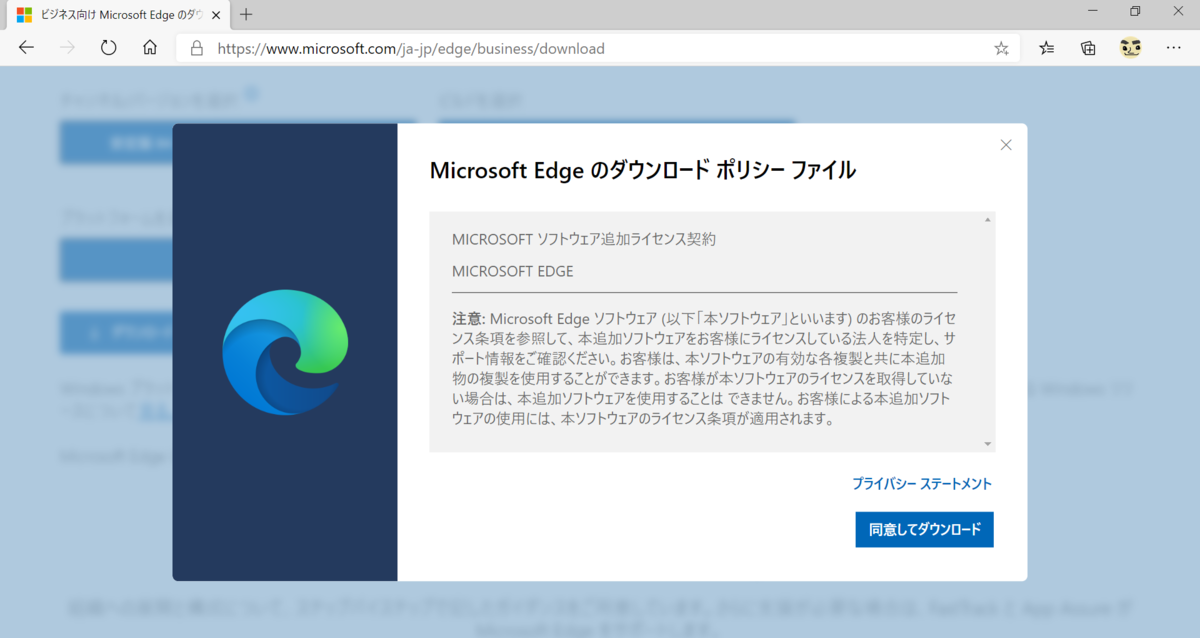Open the Collections icon
Image resolution: width=1200 pixels, height=638 pixels.
(1089, 48)
